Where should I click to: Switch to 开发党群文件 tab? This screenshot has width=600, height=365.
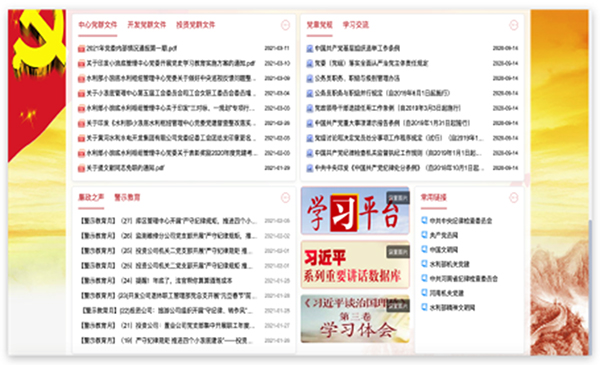coord(147,25)
